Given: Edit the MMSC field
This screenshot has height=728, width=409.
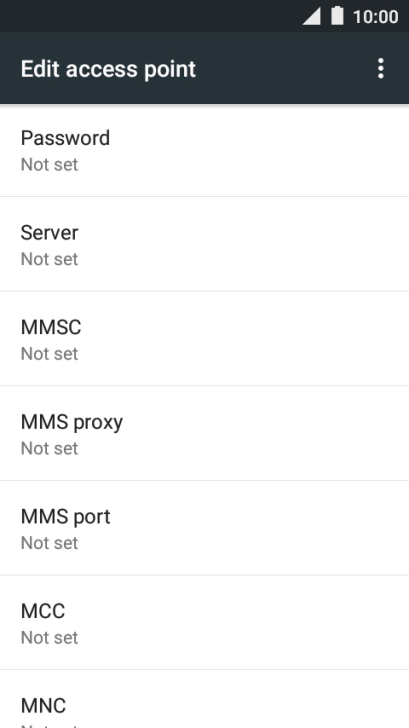Looking at the screenshot, I should pyautogui.click(x=204, y=339).
